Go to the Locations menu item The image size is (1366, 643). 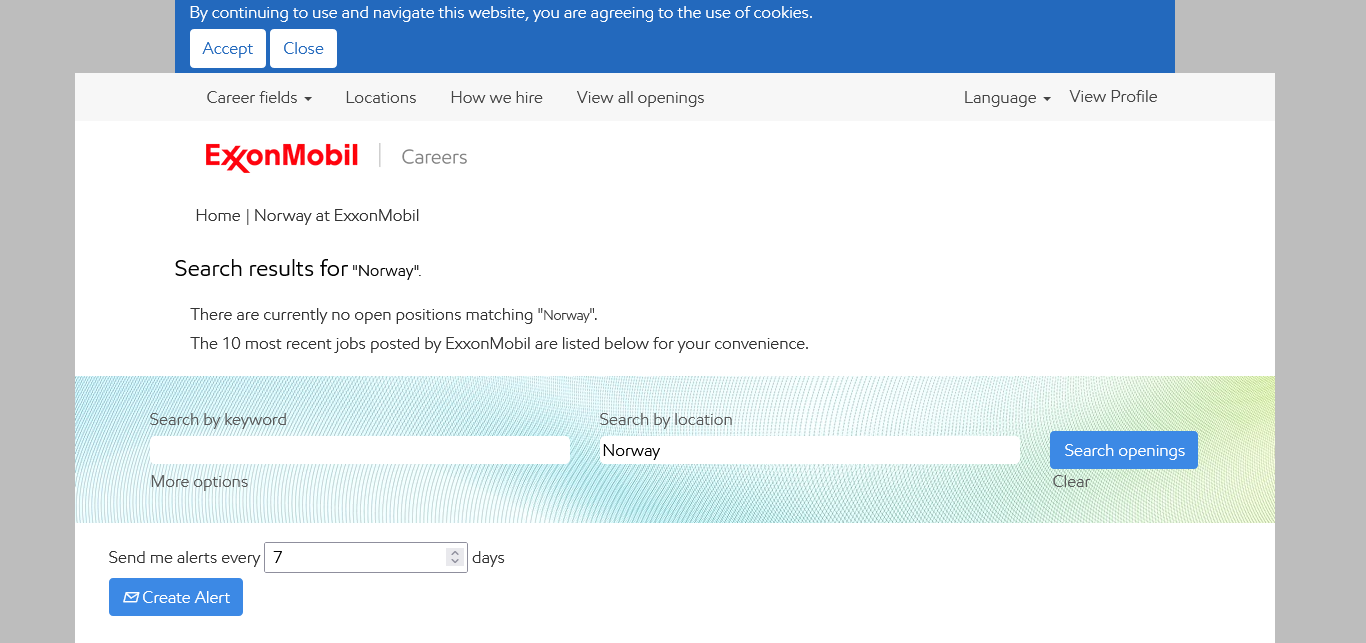pos(380,98)
